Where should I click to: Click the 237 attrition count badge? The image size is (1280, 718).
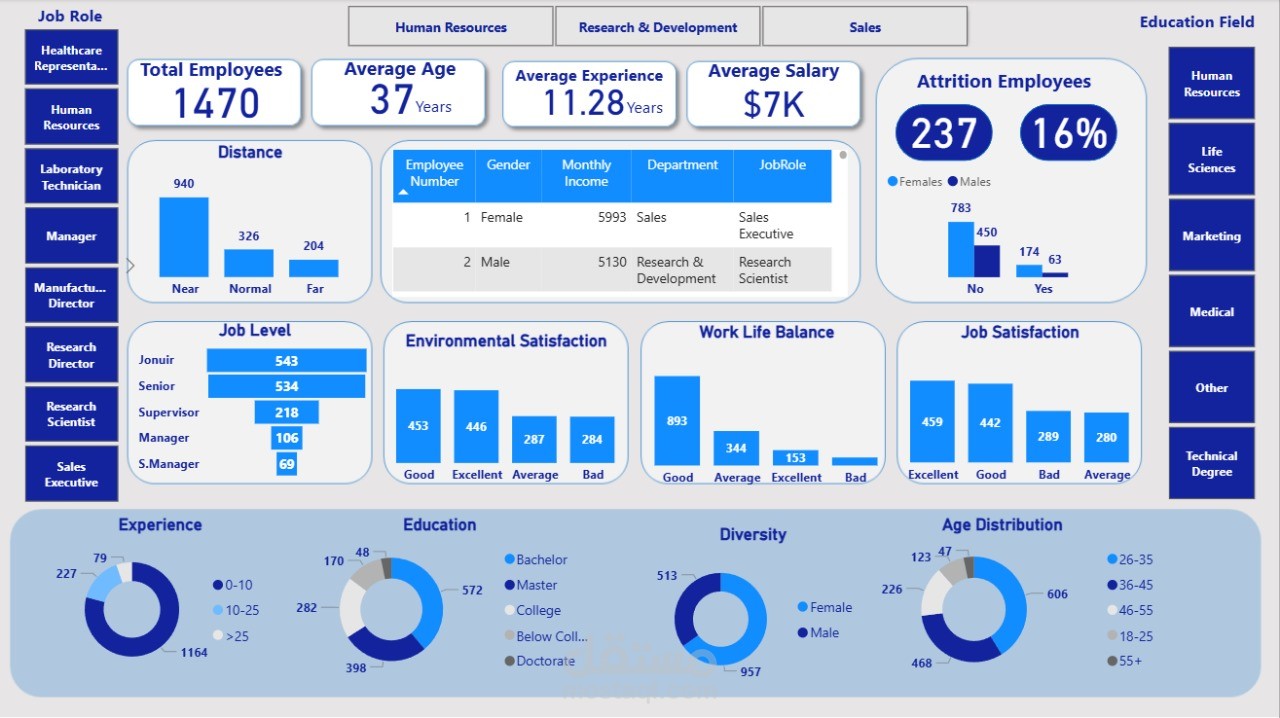(944, 133)
